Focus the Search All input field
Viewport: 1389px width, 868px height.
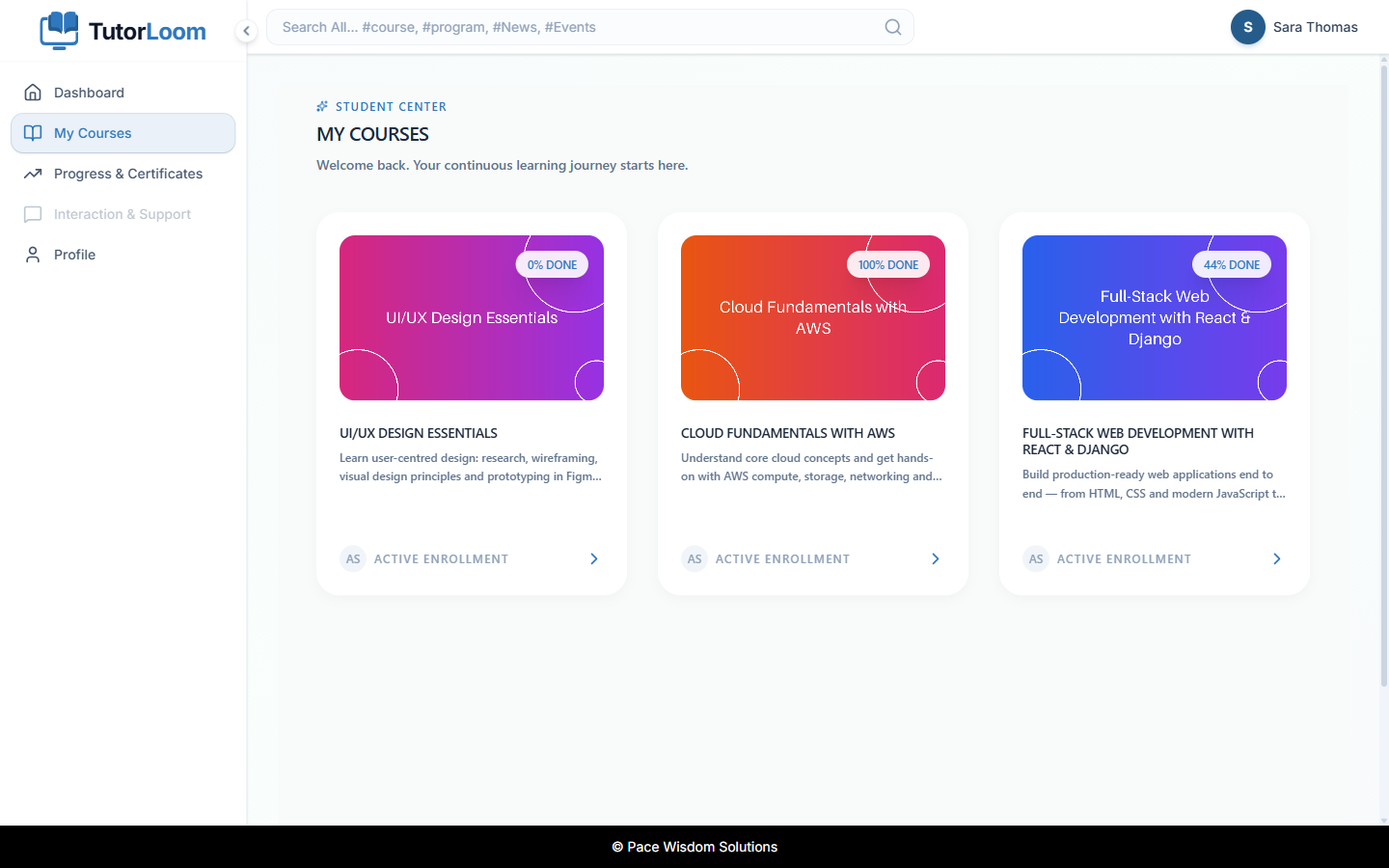click(589, 27)
